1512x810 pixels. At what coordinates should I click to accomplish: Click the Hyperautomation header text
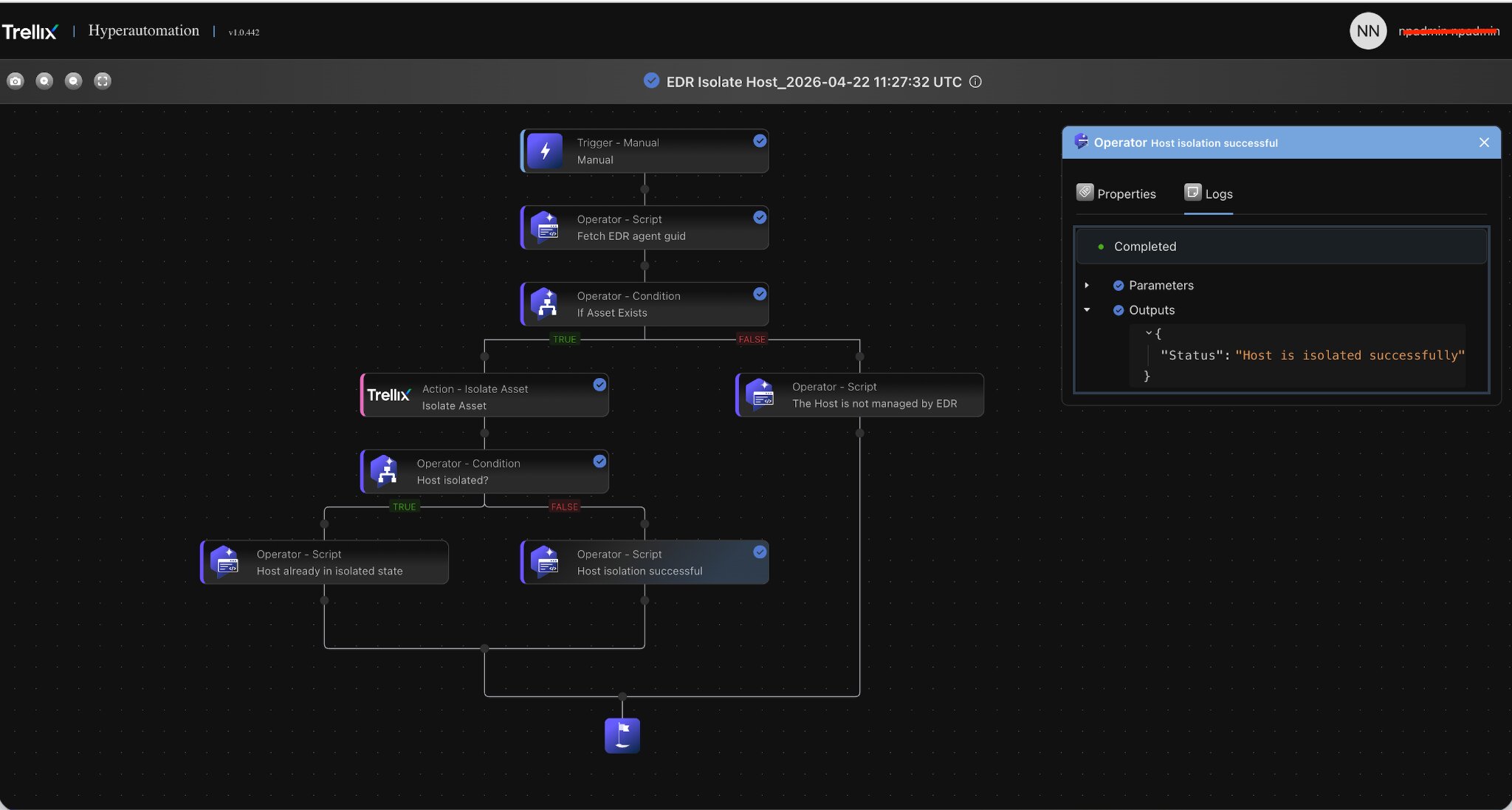[x=144, y=30]
